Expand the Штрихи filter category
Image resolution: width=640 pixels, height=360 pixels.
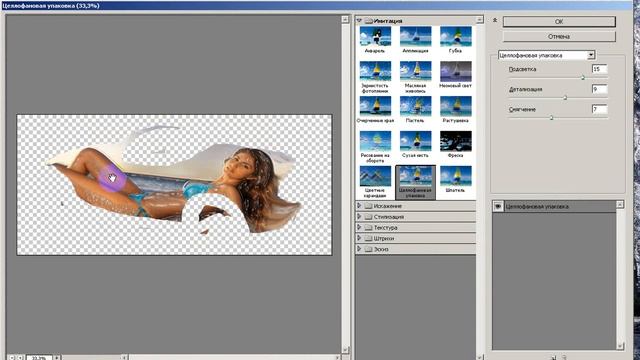(359, 238)
